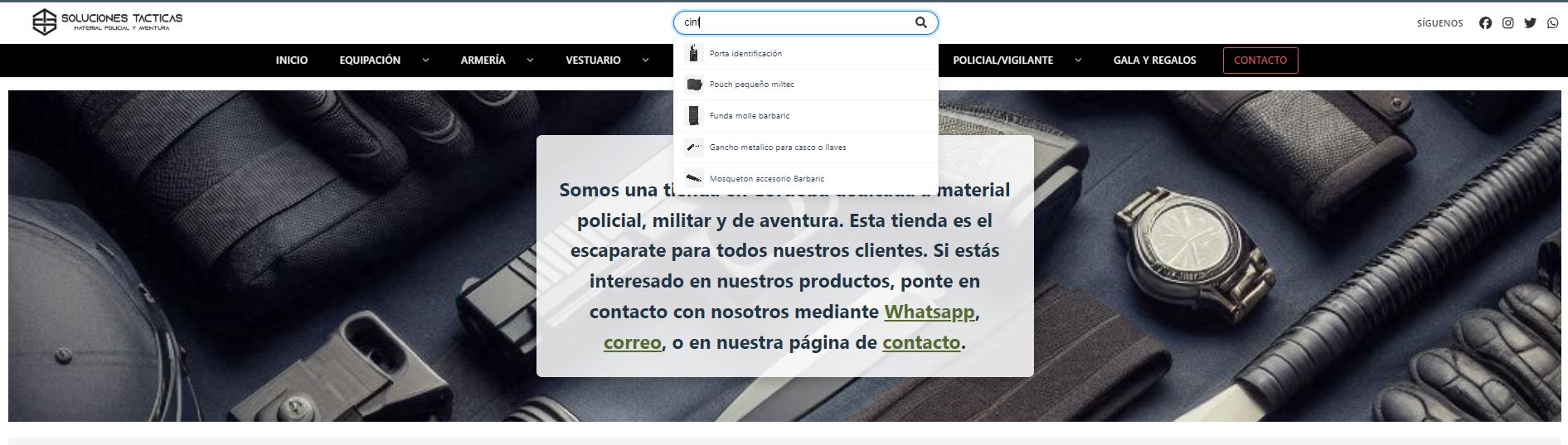
Task: Select Gancho metalico para casco o llaves
Action: pos(806,148)
